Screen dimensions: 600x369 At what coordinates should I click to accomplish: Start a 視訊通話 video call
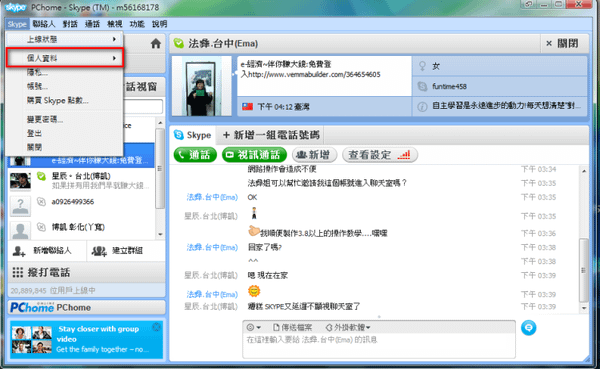(x=254, y=155)
